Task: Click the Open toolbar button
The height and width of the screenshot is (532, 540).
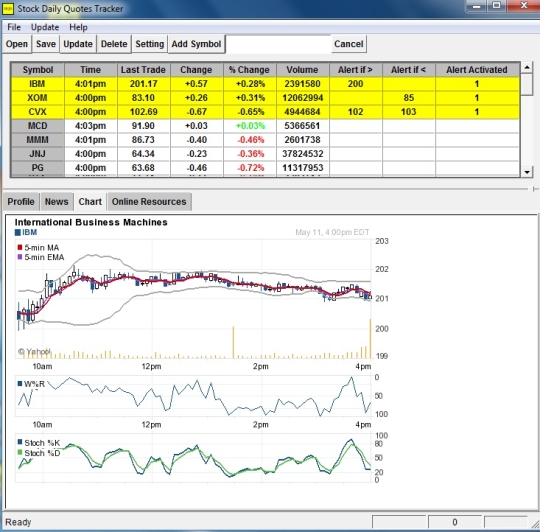Action: click(17, 44)
